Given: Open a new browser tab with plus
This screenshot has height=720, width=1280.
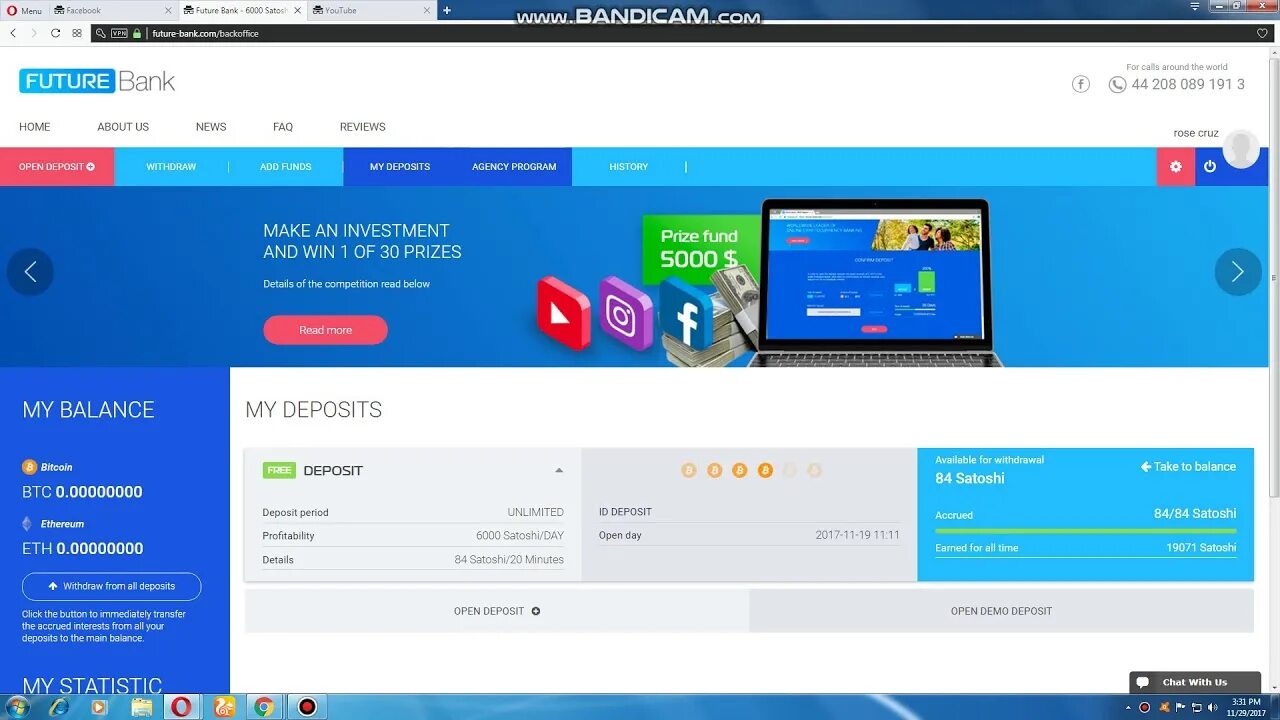Looking at the screenshot, I should pyautogui.click(x=447, y=10).
